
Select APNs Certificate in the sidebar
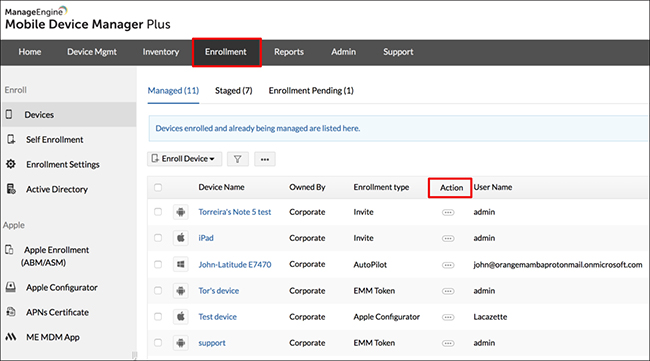point(58,312)
